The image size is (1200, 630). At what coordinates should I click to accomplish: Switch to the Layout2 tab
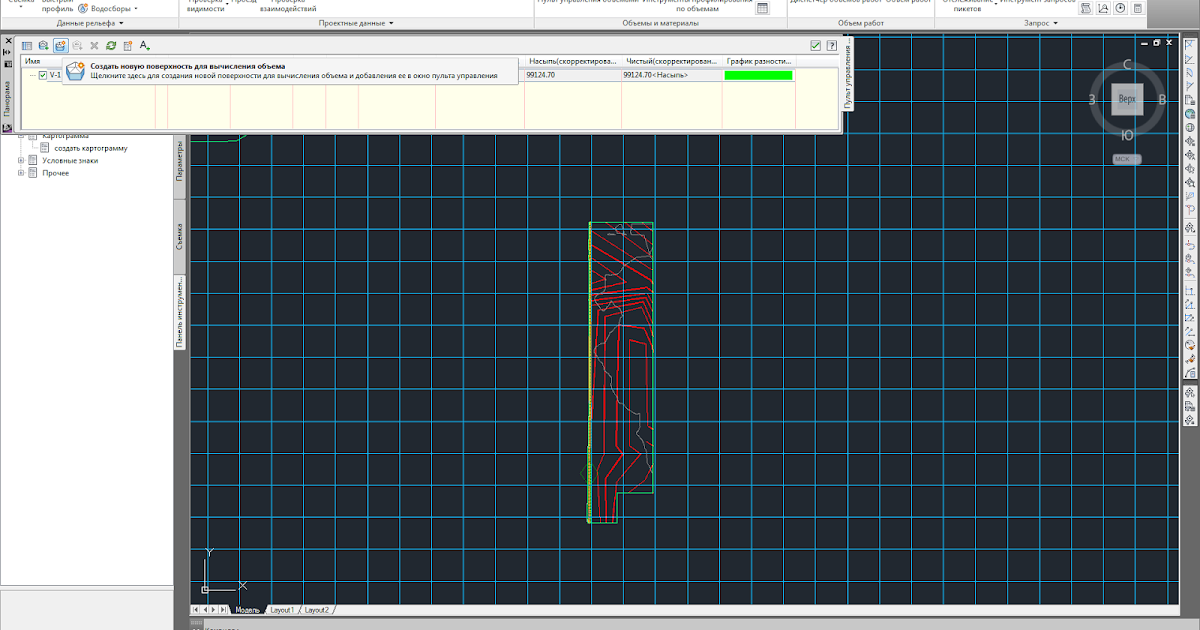tap(316, 609)
